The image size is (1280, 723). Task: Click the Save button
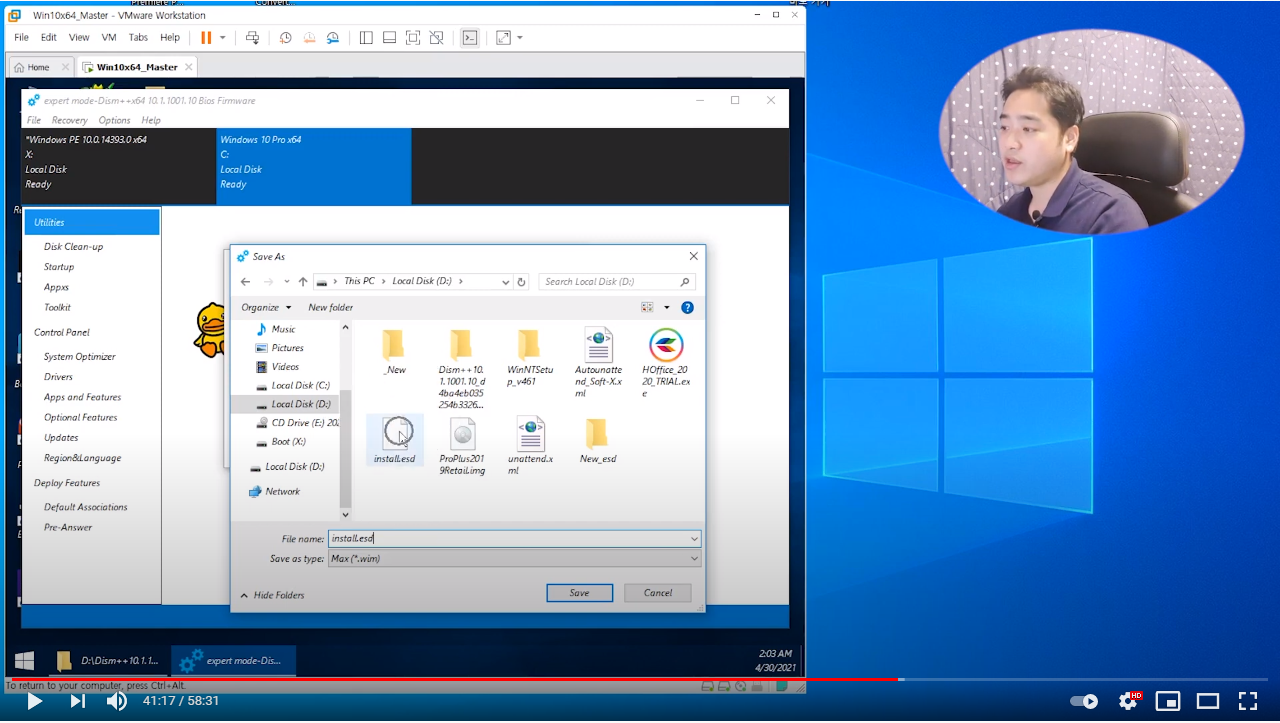pos(580,593)
